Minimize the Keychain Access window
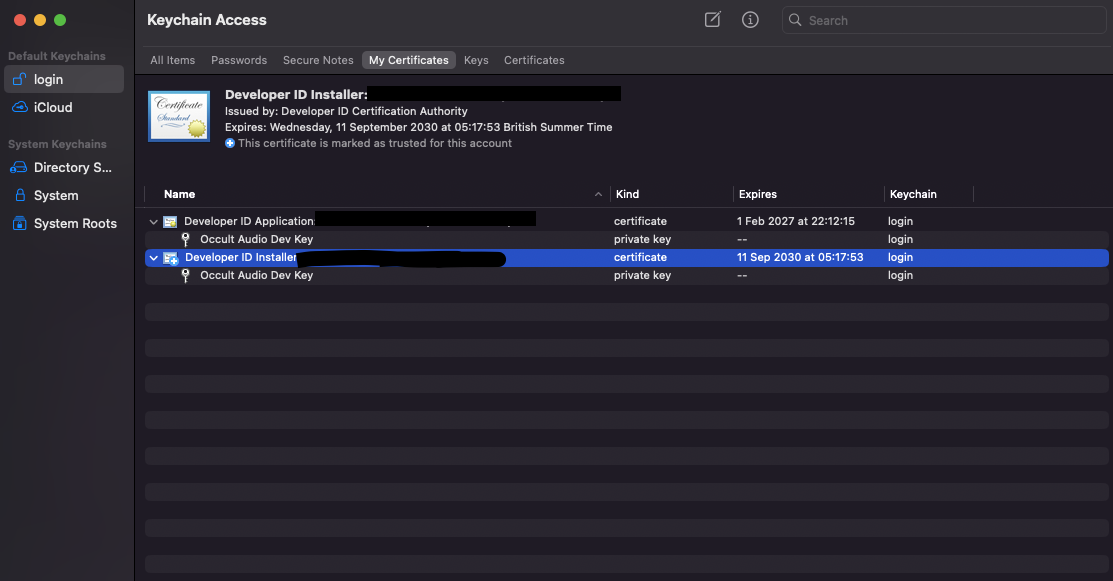Image resolution: width=1113 pixels, height=581 pixels. [x=40, y=20]
